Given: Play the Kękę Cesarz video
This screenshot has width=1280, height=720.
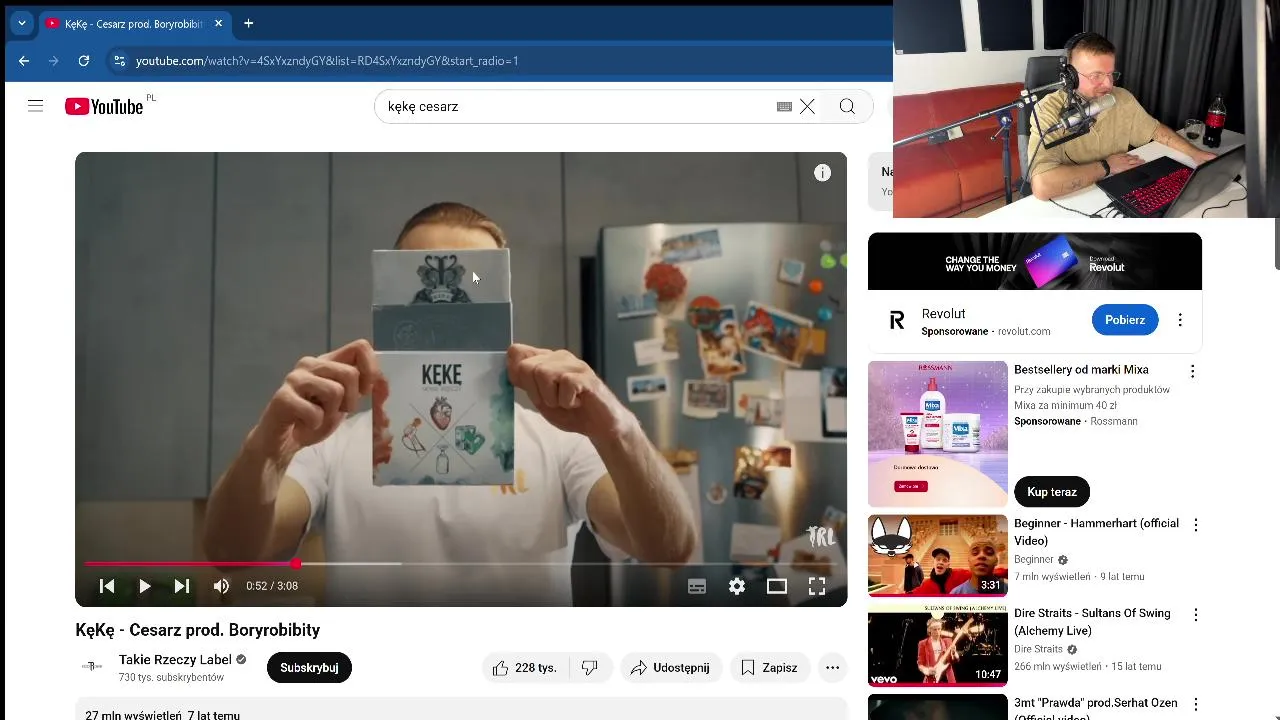Looking at the screenshot, I should (144, 586).
